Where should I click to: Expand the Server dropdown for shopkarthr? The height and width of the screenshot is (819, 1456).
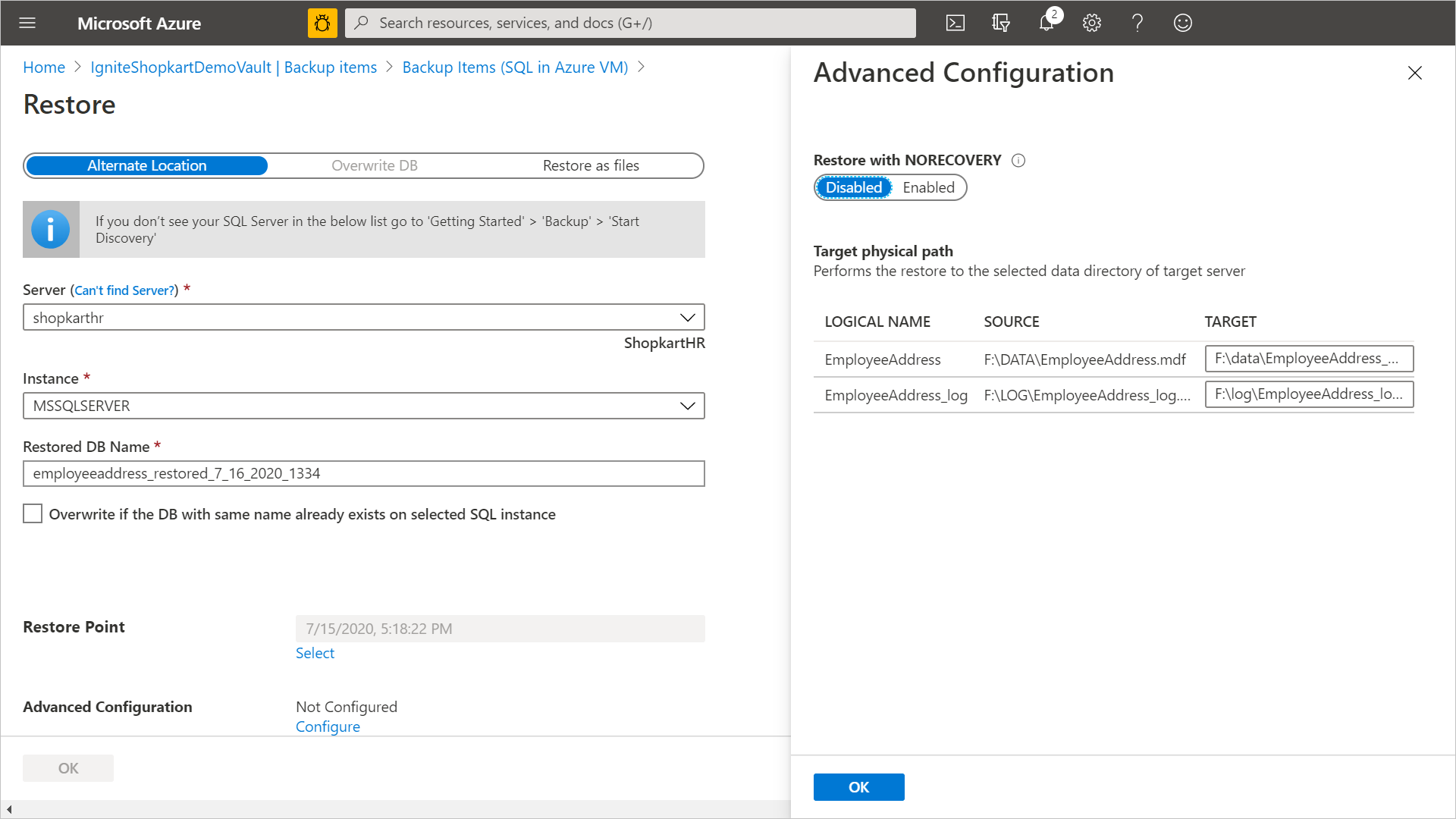tap(688, 317)
